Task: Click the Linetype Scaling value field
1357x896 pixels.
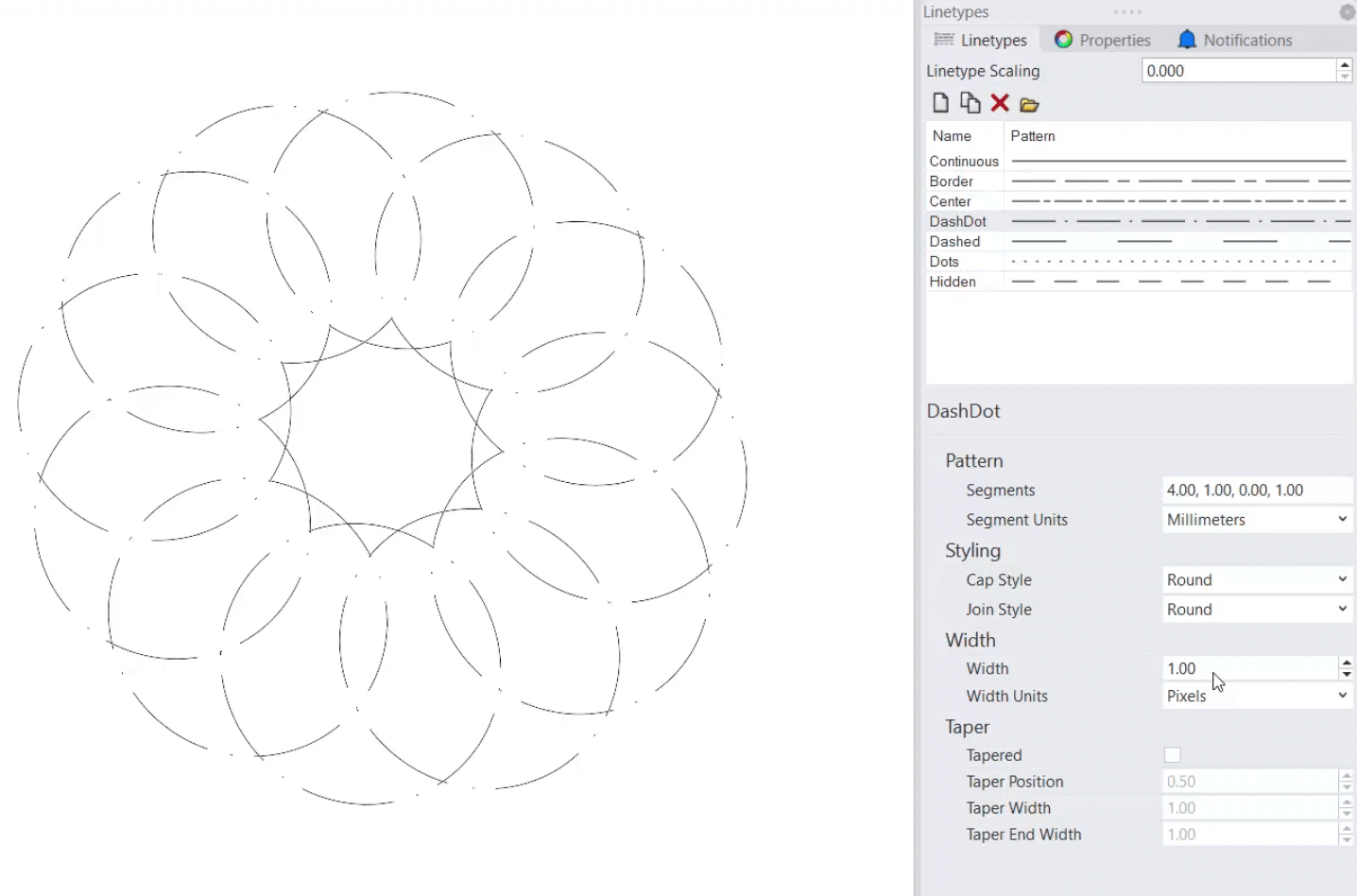Action: point(1238,71)
